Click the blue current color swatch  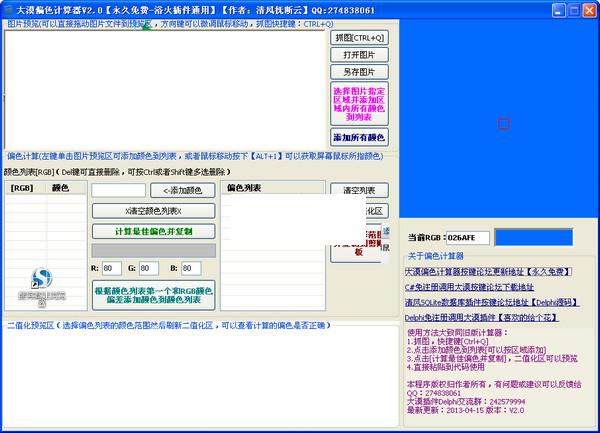click(532, 237)
